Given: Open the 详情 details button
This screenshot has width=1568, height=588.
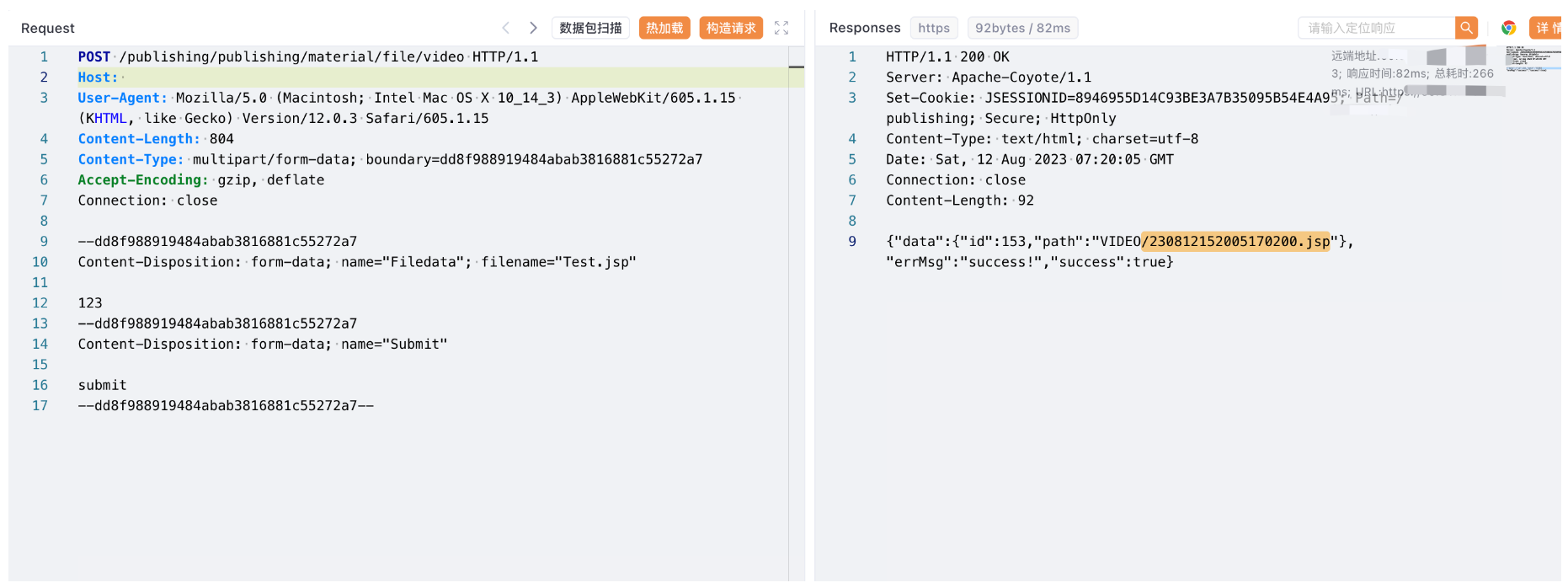Looking at the screenshot, I should pos(1548,28).
